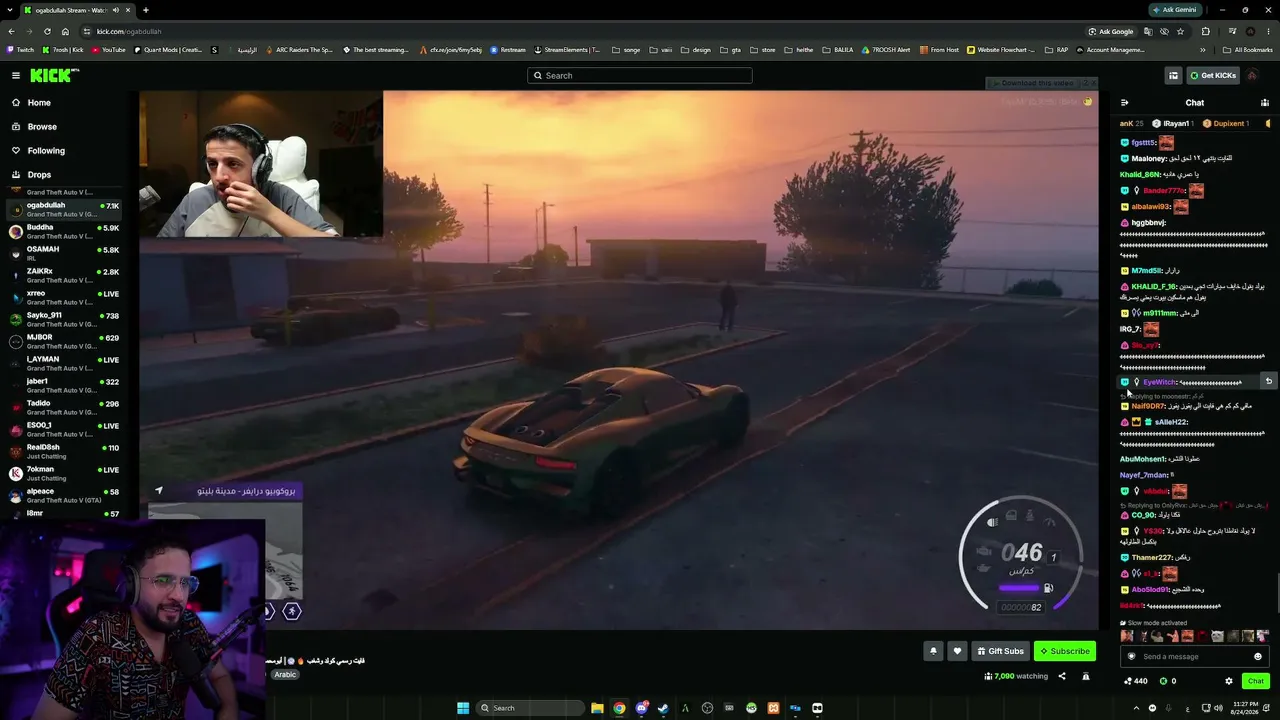Click the channel points 440 indicator
This screenshot has height=720, width=1280.
(1136, 681)
